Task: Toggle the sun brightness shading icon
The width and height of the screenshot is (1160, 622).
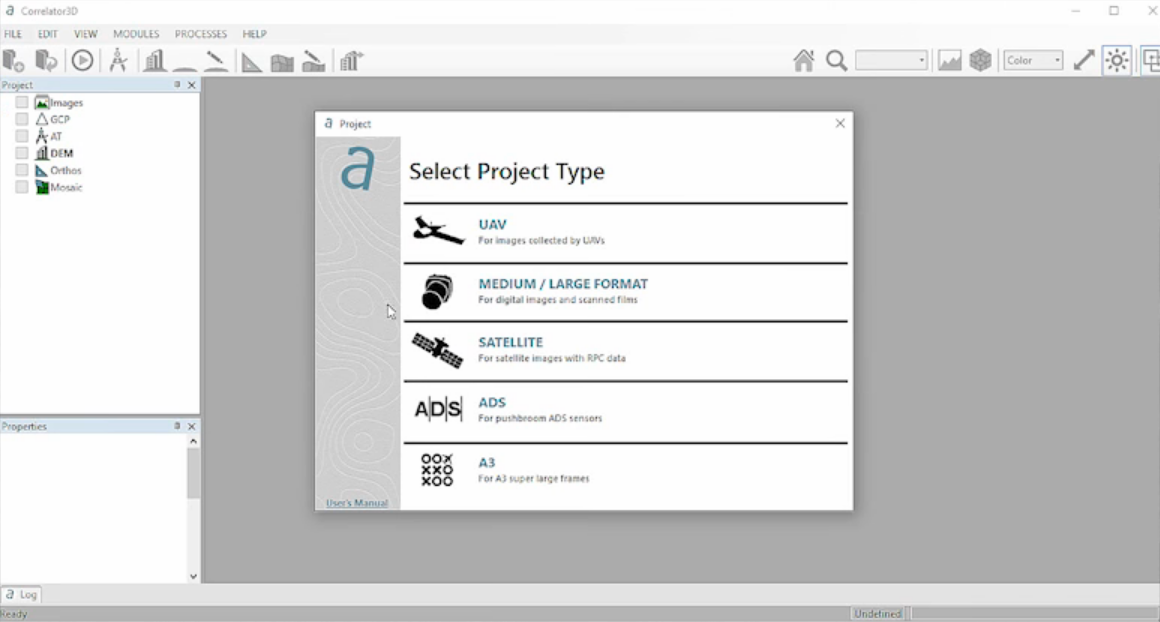Action: pos(1116,61)
